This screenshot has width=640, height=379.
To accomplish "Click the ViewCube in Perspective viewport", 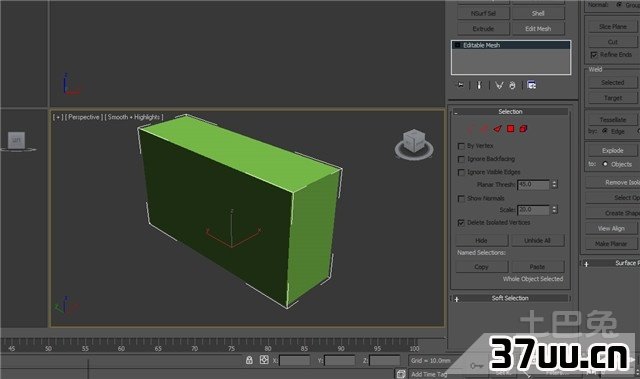I will tap(414, 144).
